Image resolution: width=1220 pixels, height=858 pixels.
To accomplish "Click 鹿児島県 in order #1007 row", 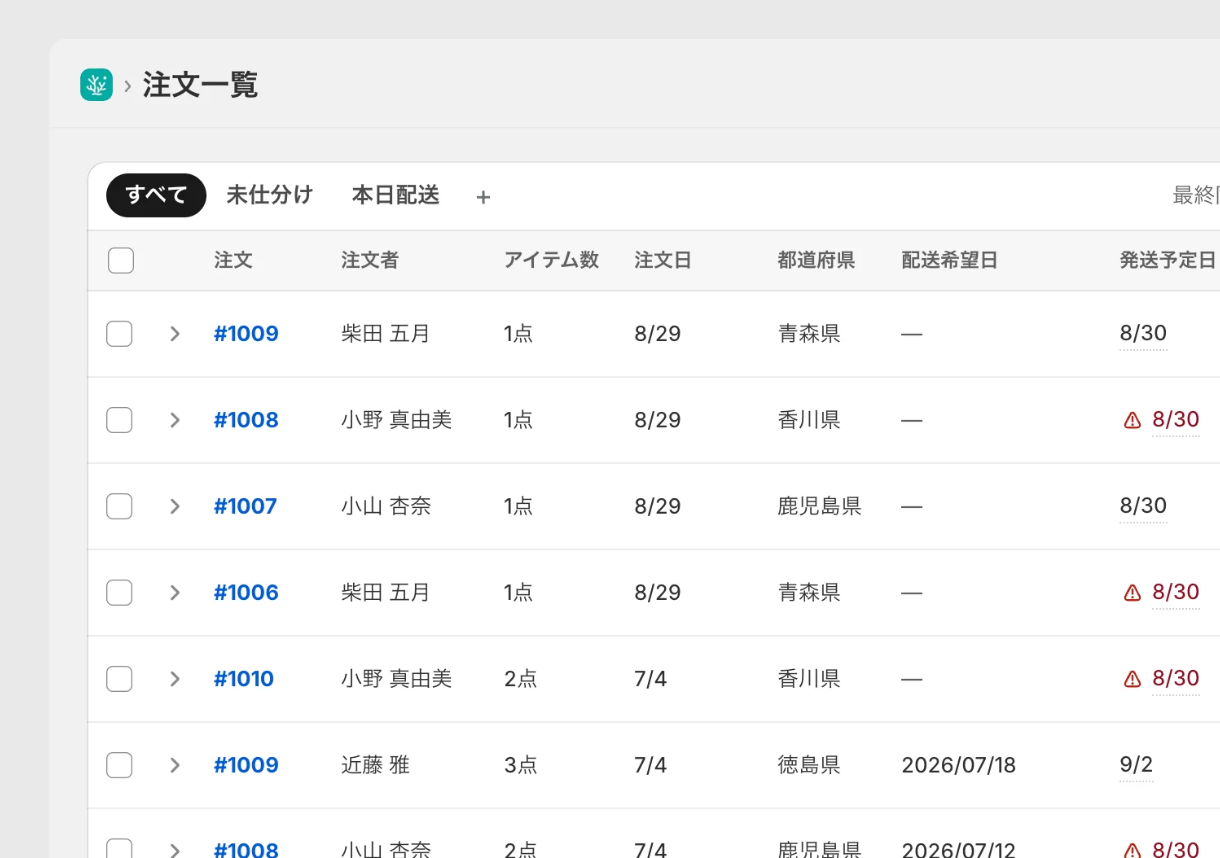I will (819, 506).
